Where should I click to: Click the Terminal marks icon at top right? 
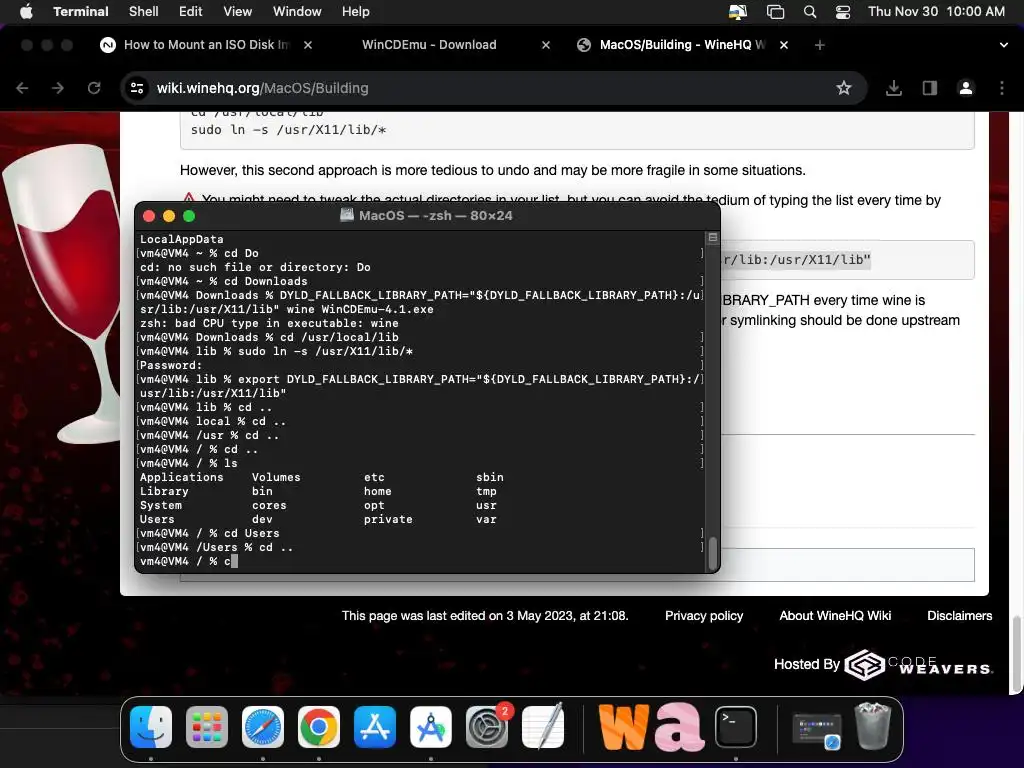[x=712, y=238]
